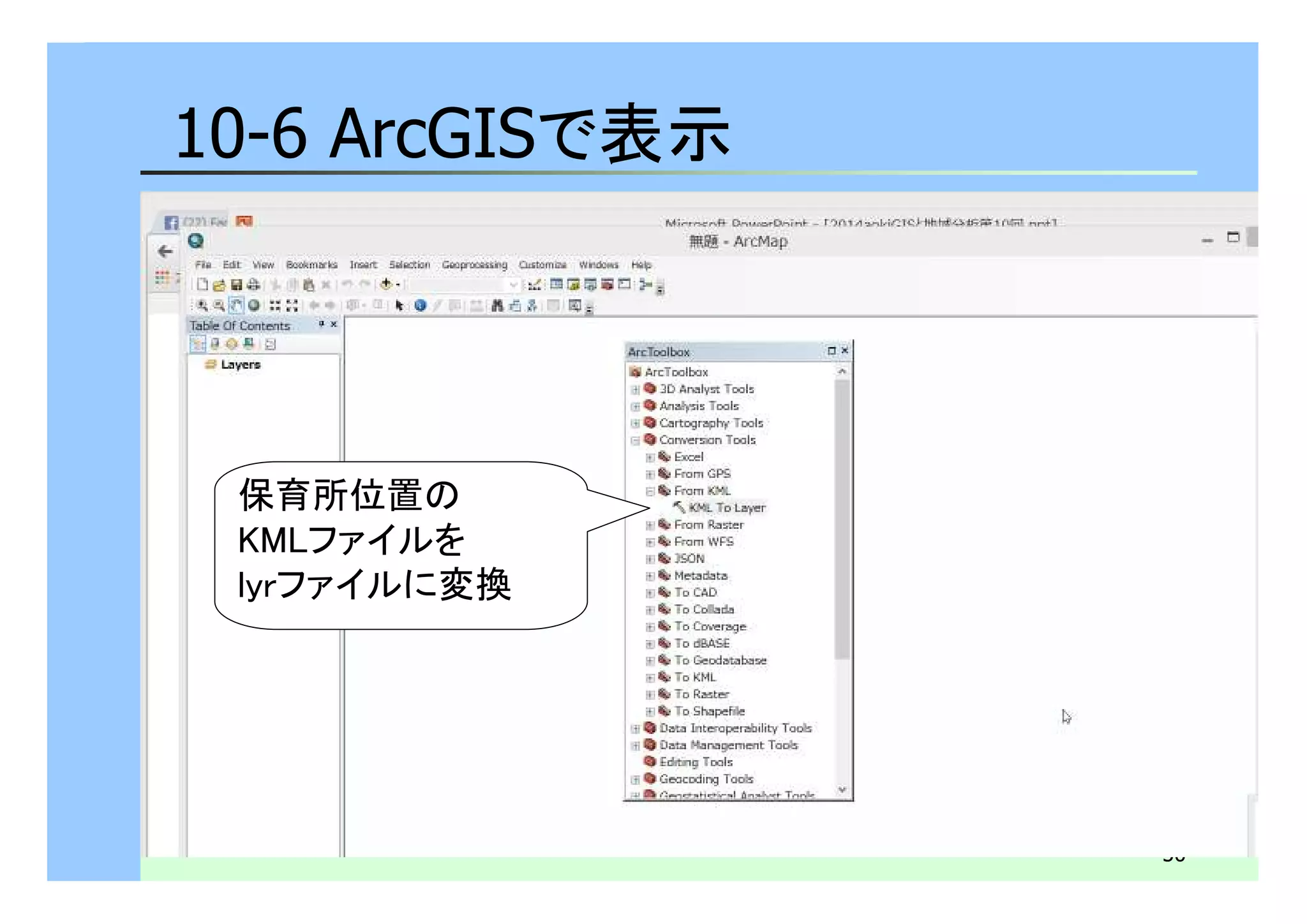
Task: Click the Find binoculars icon
Action: (497, 306)
